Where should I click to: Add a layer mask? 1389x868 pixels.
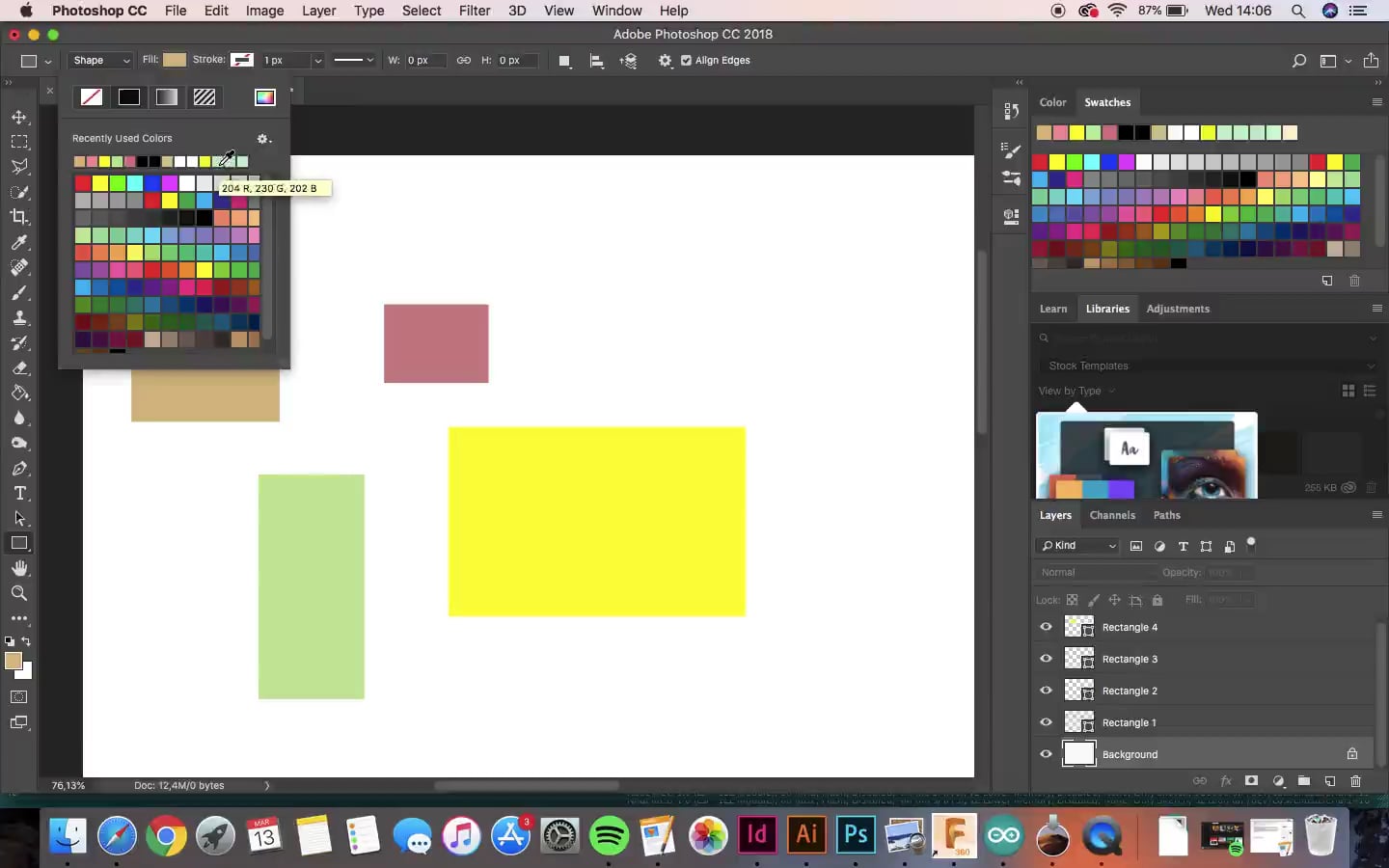pyautogui.click(x=1252, y=780)
